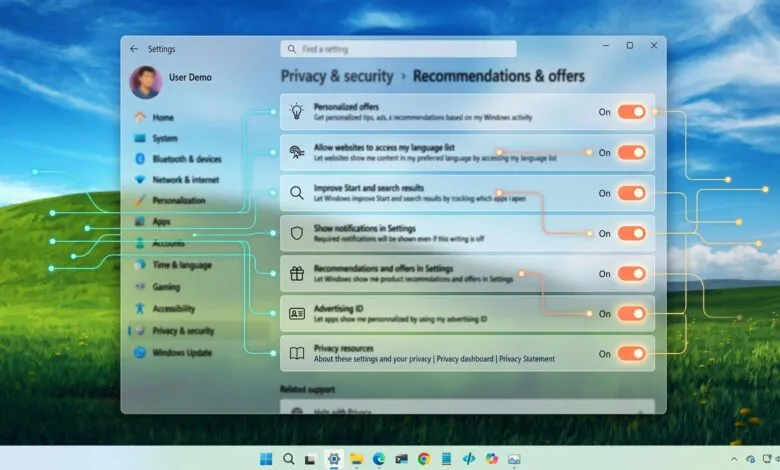
Task: Turn off the Personalized offers toggle
Action: pyautogui.click(x=631, y=112)
